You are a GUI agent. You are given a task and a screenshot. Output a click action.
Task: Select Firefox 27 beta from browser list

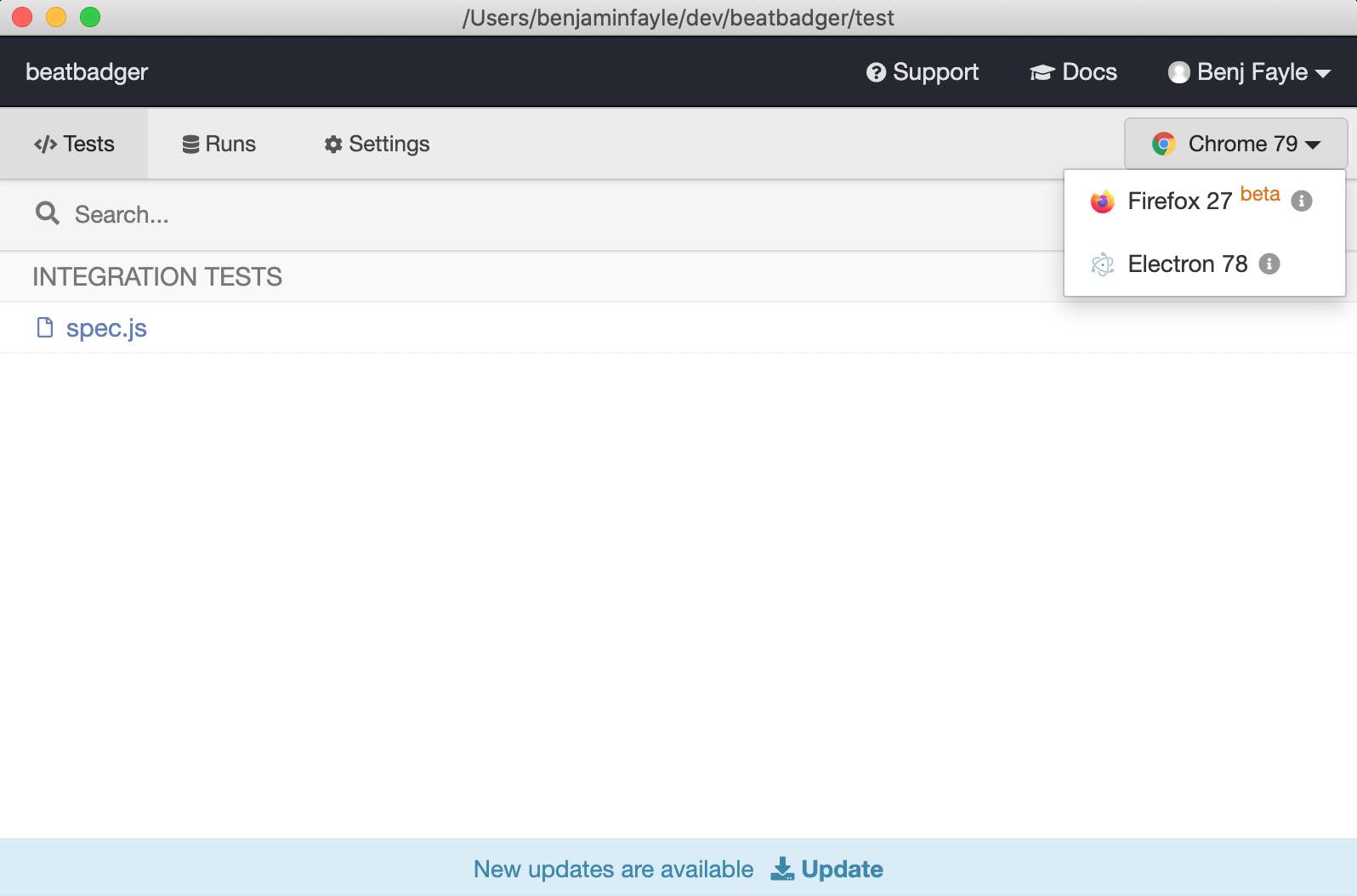pyautogui.click(x=1204, y=201)
